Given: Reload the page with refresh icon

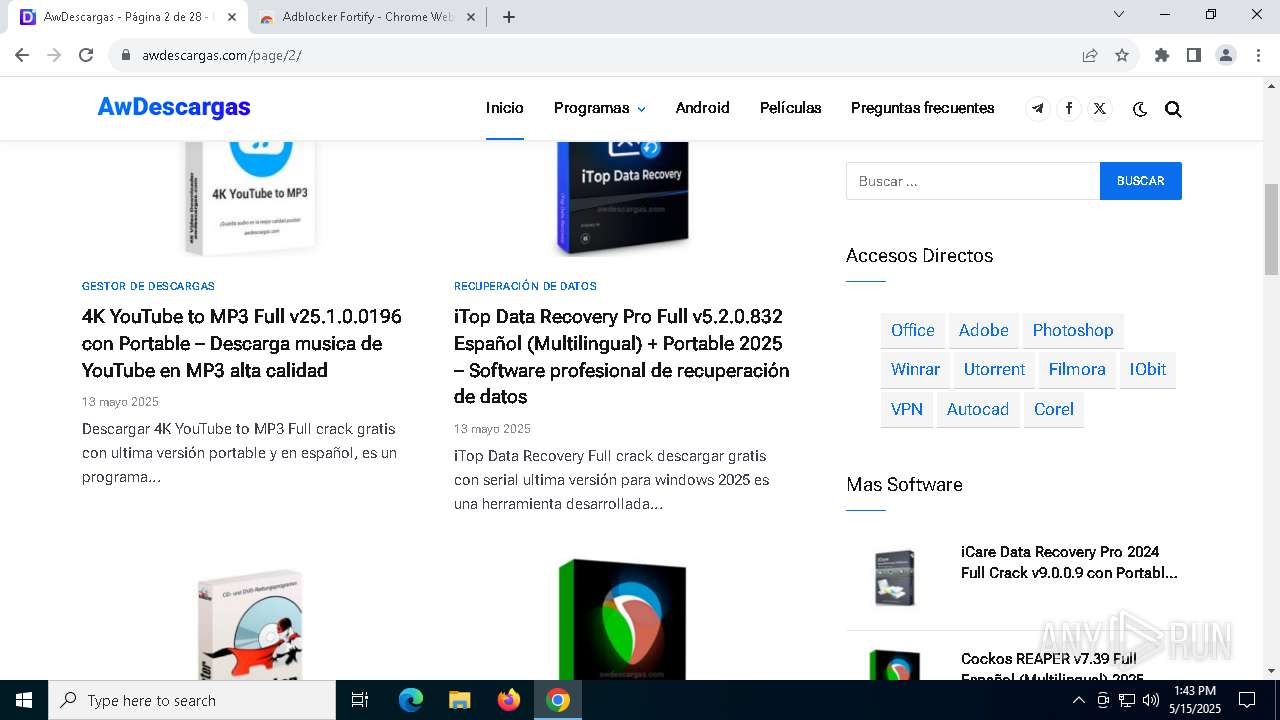Looking at the screenshot, I should (86, 55).
